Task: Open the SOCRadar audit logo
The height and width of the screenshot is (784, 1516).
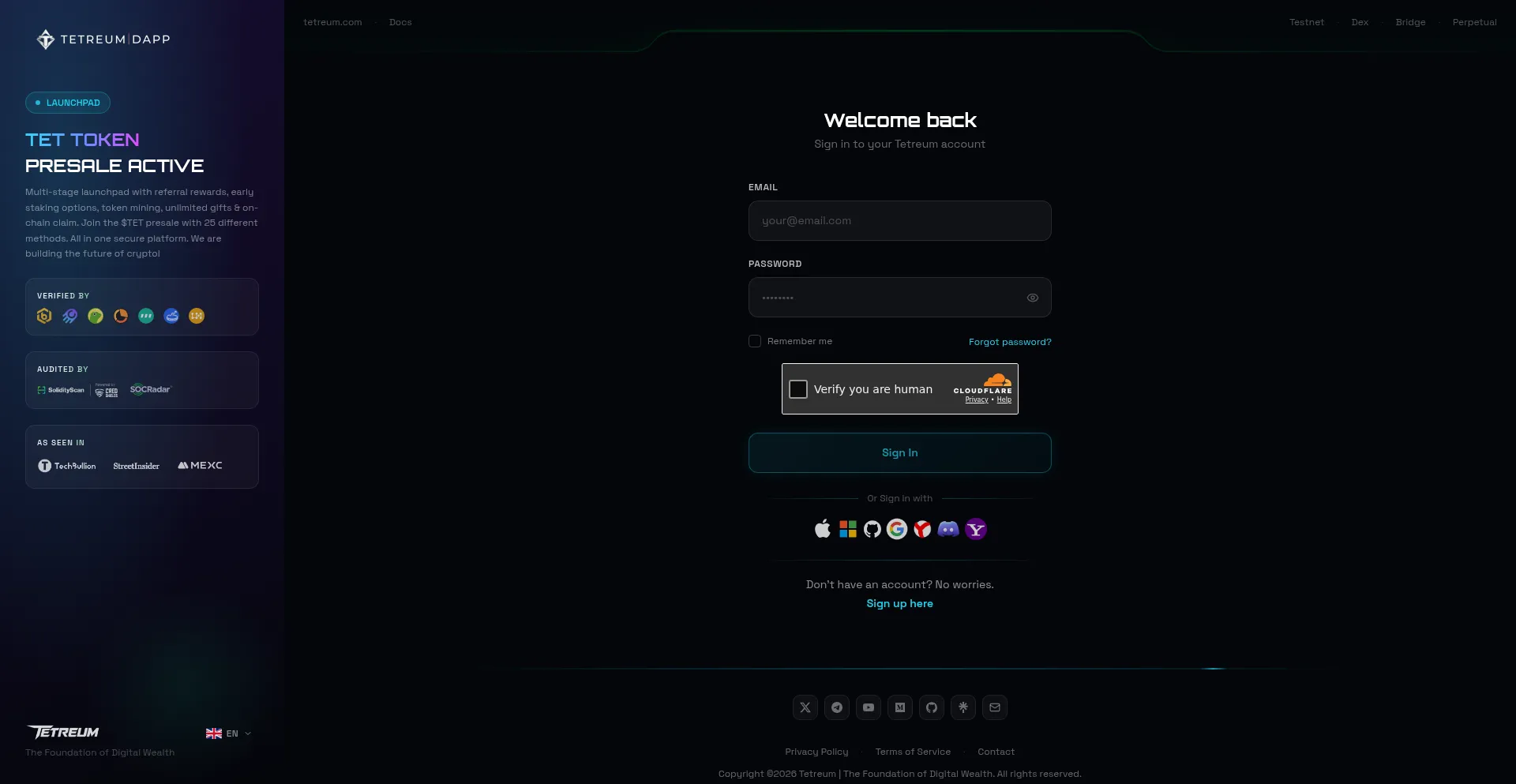Action: tap(150, 389)
